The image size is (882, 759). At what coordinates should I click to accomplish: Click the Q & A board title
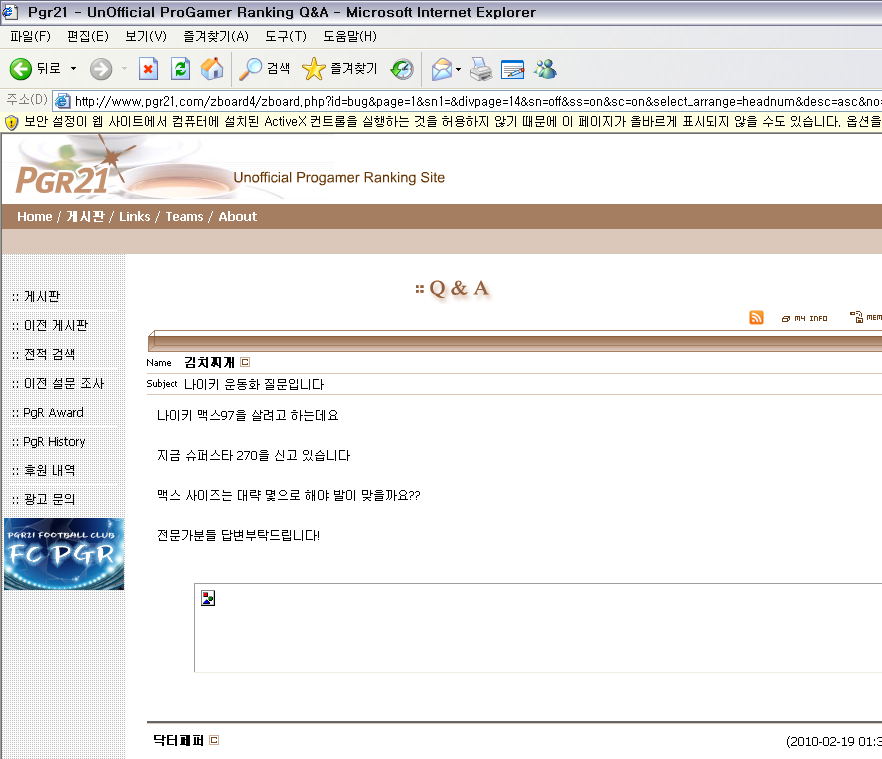click(x=452, y=289)
